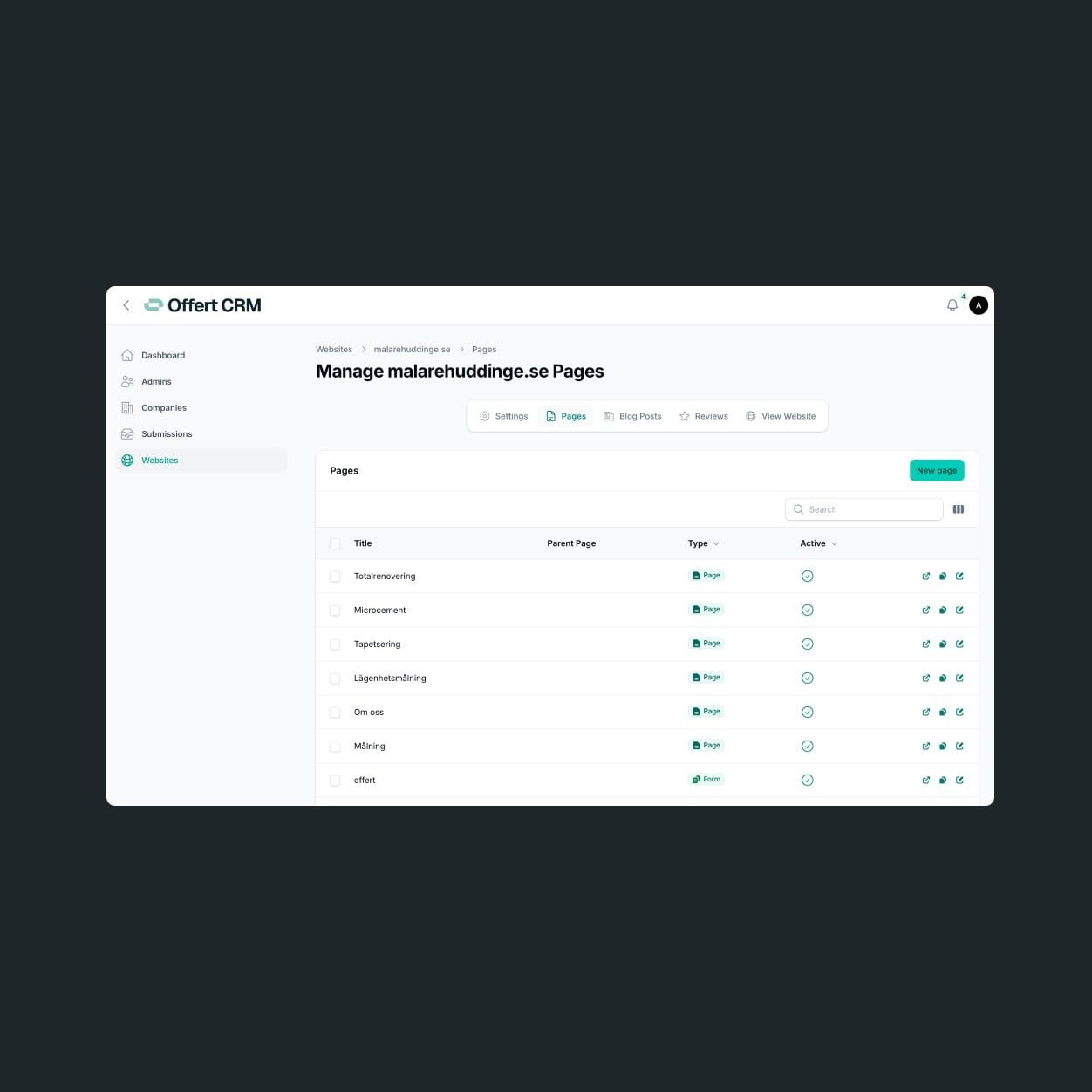This screenshot has height=1092, width=1092.
Task: Go back using the left arrow chevron
Action: click(126, 305)
